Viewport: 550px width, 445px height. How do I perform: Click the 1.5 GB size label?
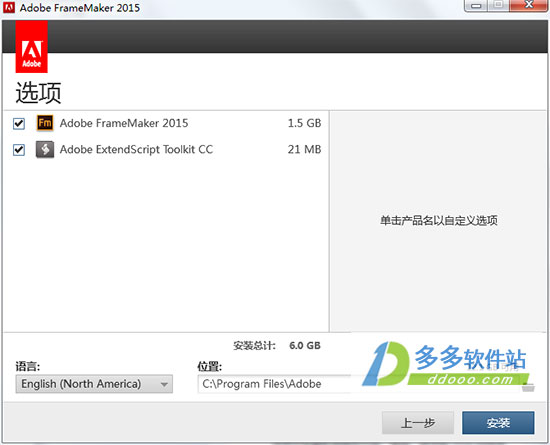304,123
